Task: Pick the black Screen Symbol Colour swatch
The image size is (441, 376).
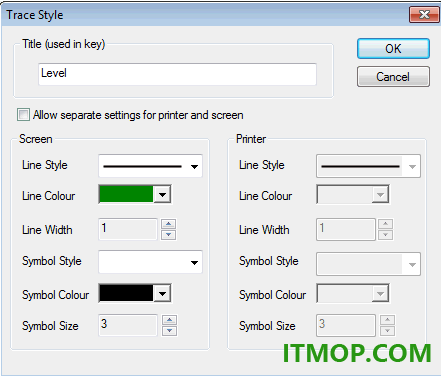Action: 126,293
